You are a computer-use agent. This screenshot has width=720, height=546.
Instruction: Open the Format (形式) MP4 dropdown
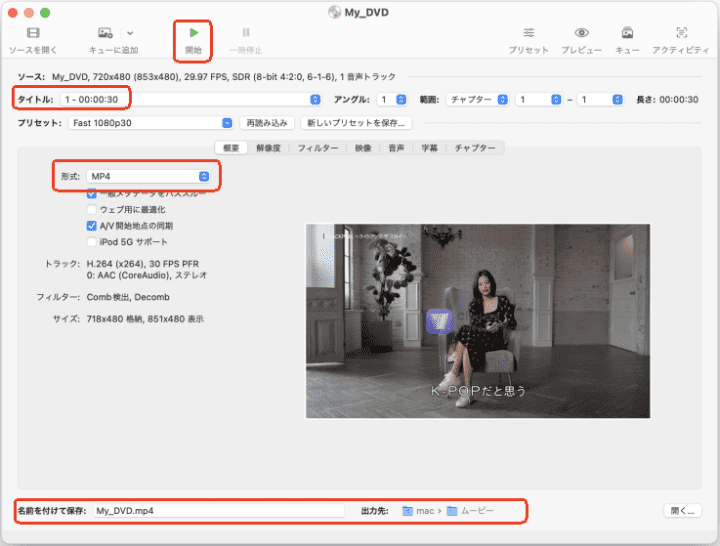point(148,176)
